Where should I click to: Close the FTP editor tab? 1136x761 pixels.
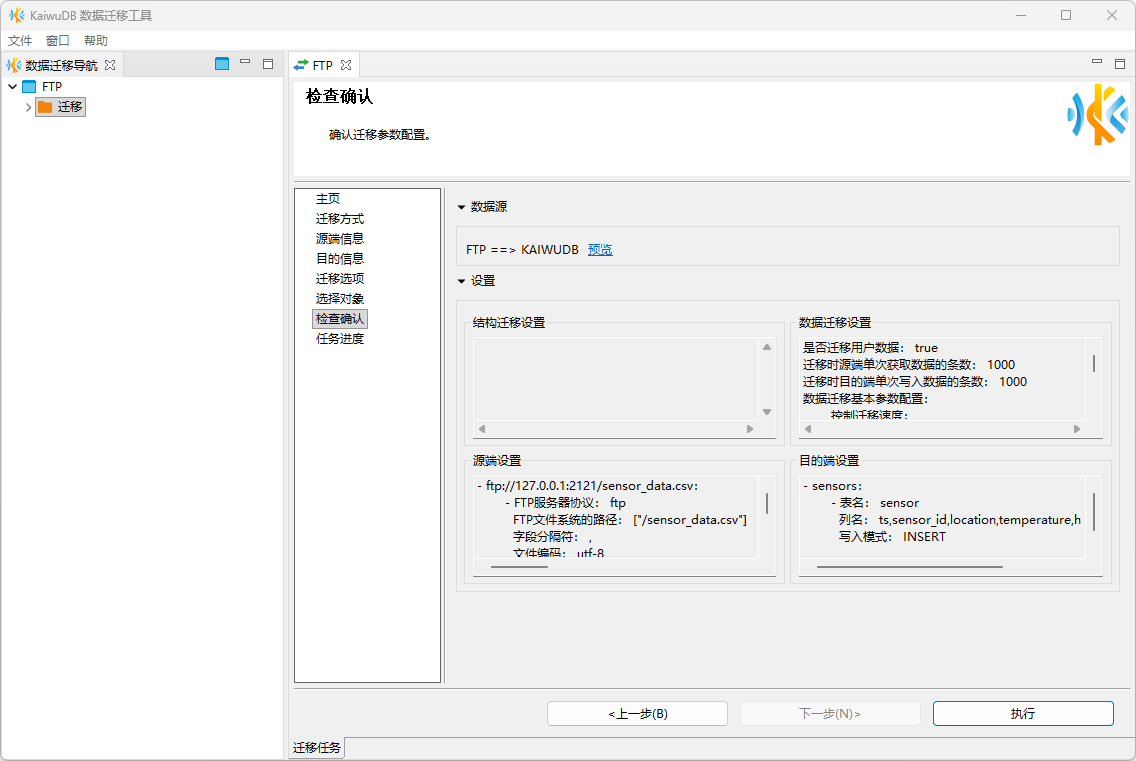(346, 65)
